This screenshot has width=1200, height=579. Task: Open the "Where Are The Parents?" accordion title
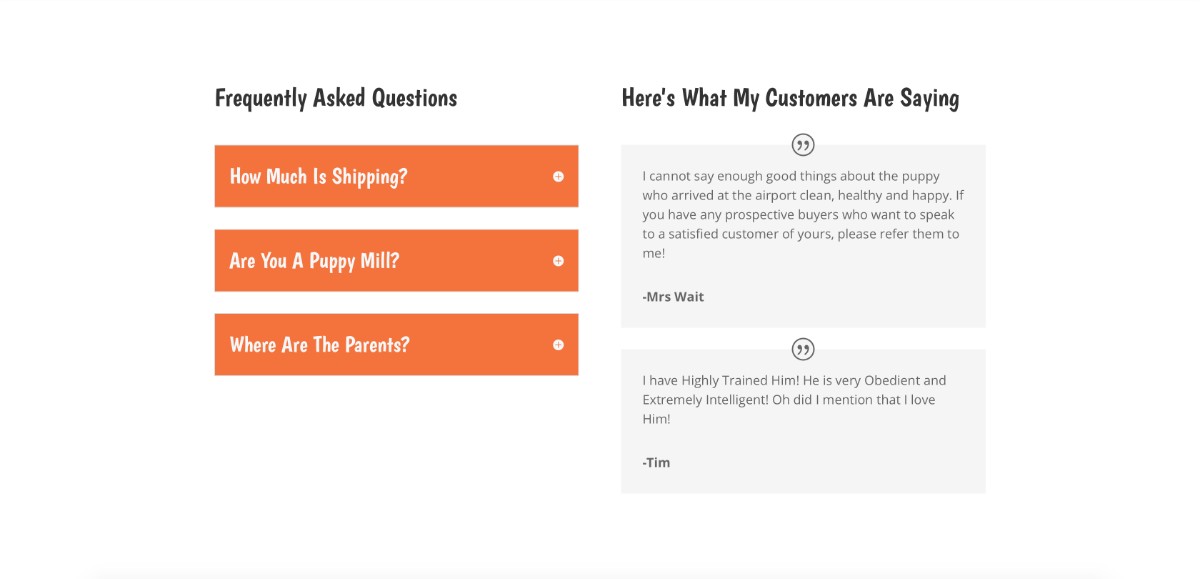click(x=320, y=345)
